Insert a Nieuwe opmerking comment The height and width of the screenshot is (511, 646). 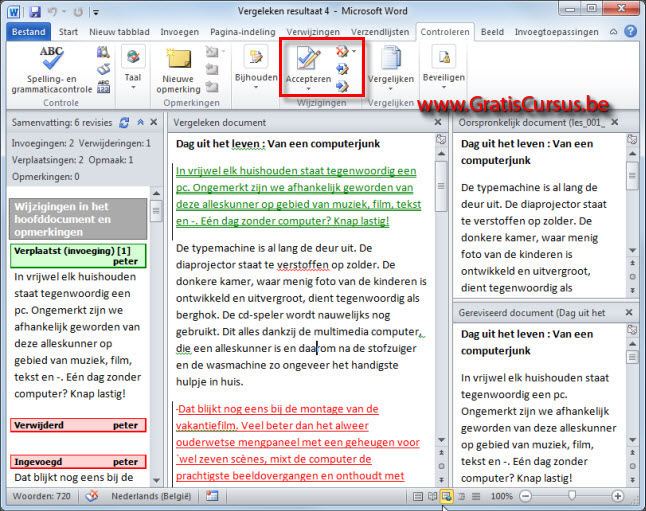click(178, 70)
